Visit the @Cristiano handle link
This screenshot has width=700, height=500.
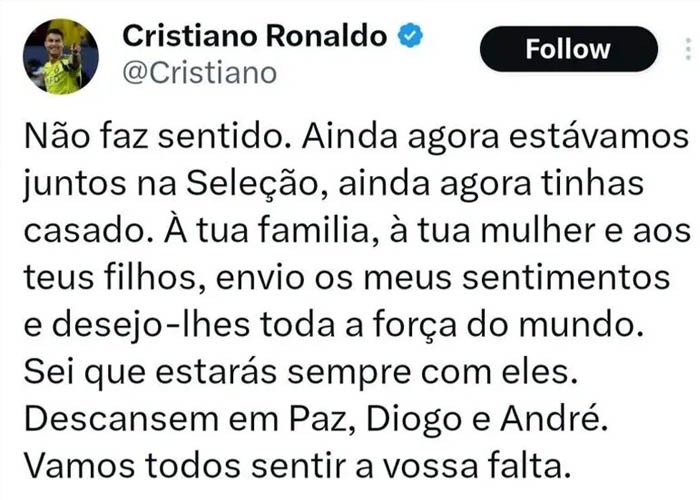[x=200, y=73]
